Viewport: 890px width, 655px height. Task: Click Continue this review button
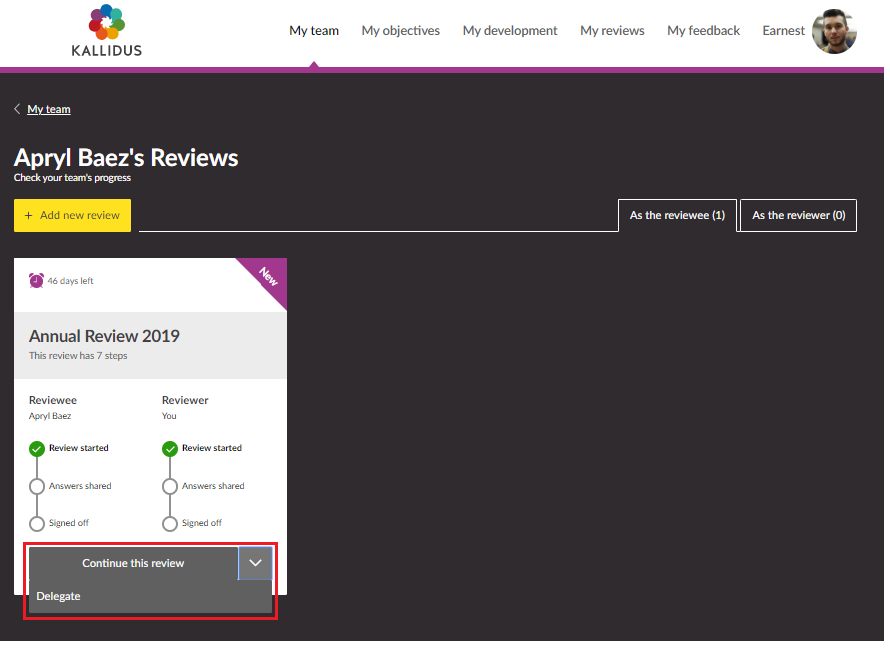pyautogui.click(x=133, y=563)
